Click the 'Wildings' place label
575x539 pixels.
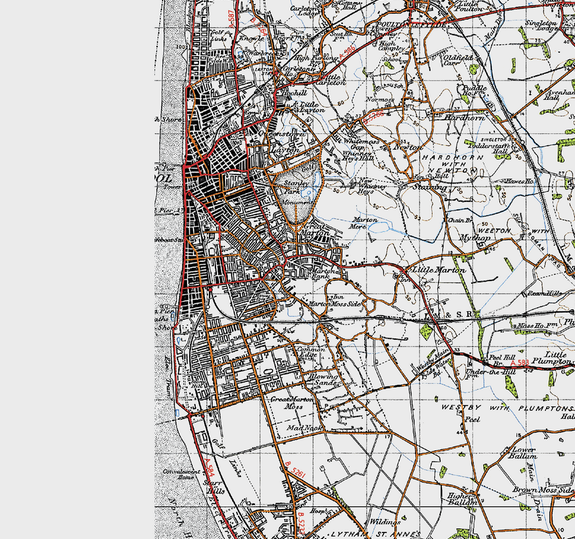[x=385, y=521]
